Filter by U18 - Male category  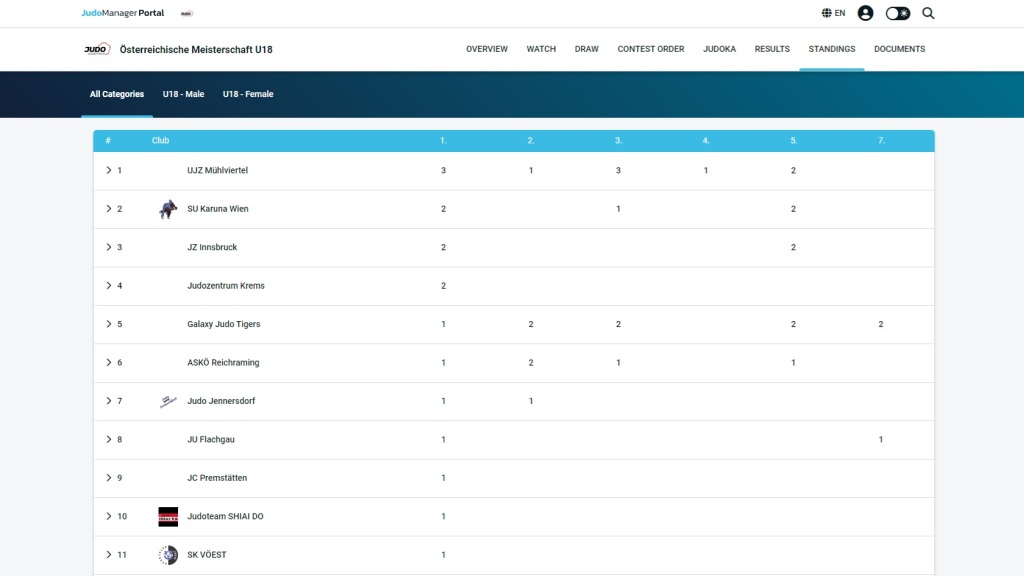[x=183, y=94]
